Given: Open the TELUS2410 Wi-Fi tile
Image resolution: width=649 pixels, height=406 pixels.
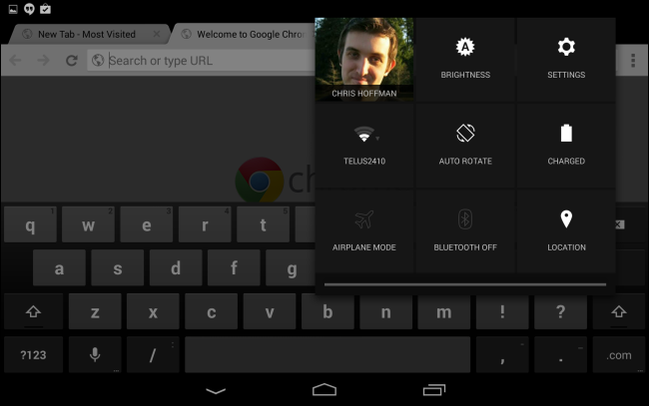Looking at the screenshot, I should click(x=364, y=146).
